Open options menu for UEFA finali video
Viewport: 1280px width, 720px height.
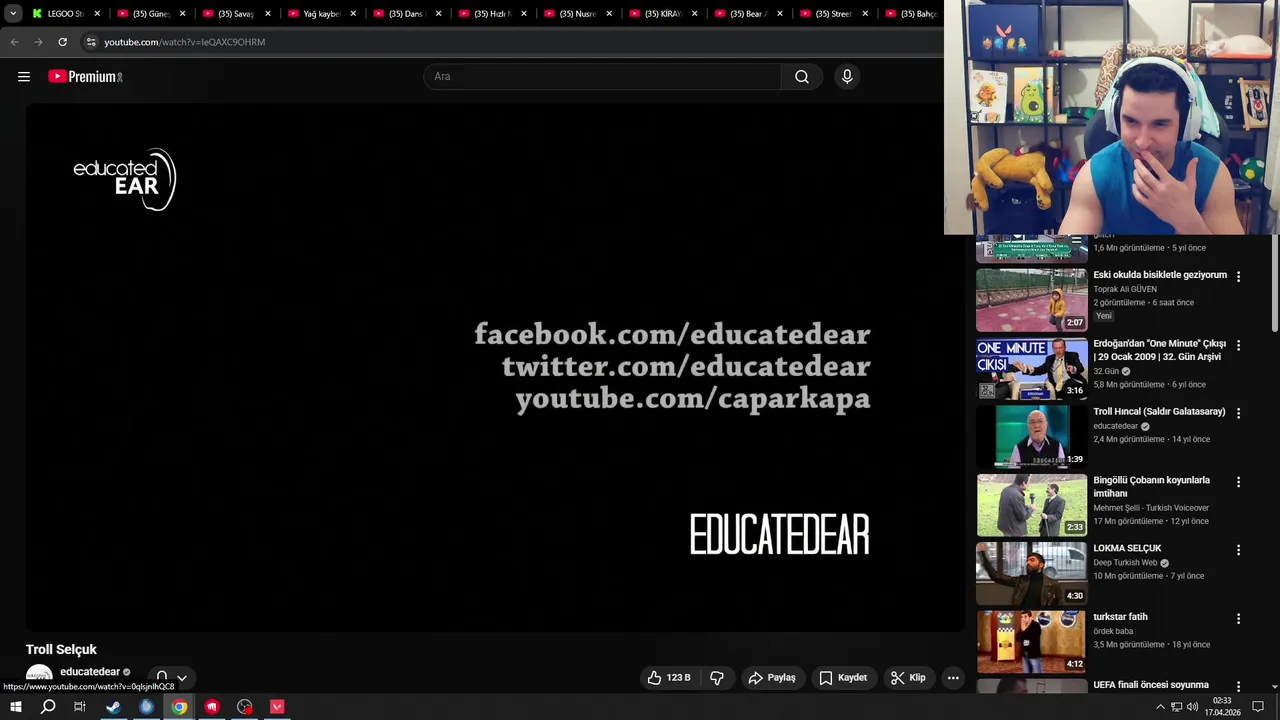[x=1238, y=686]
